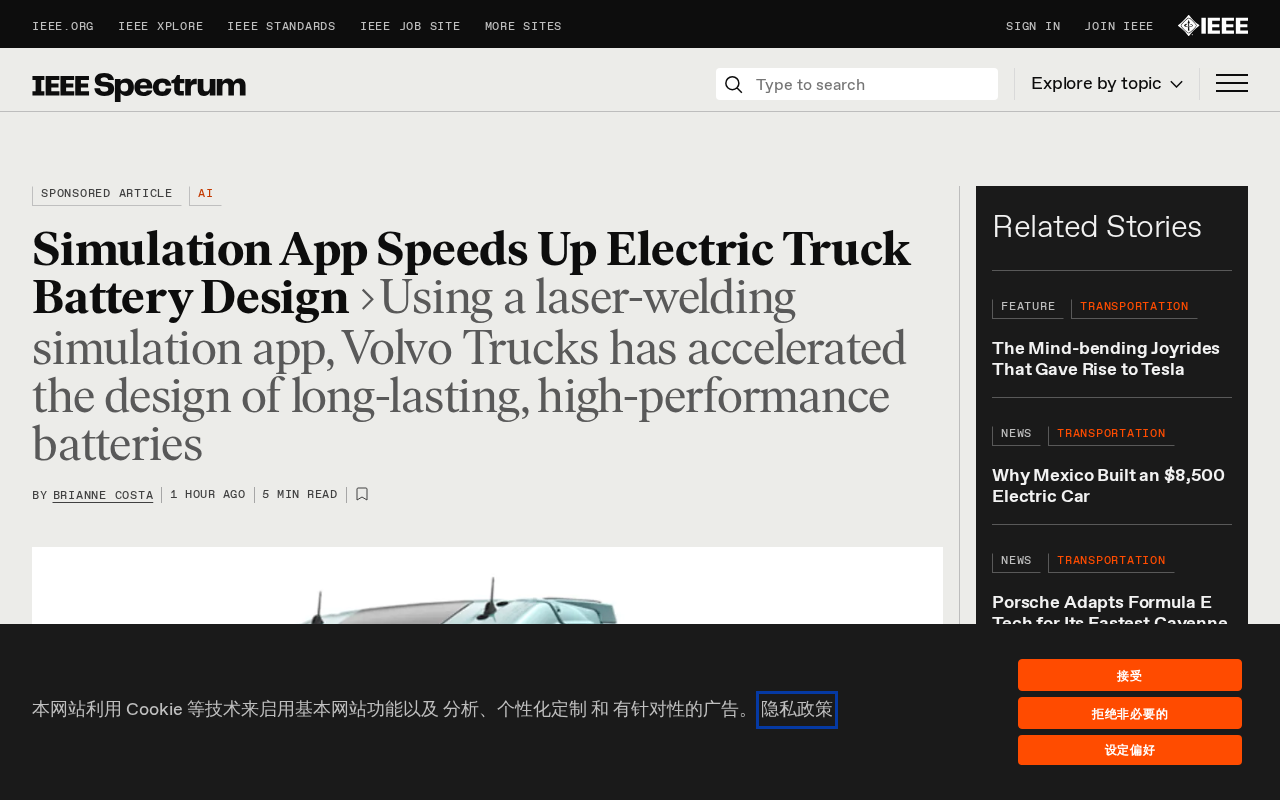Open the IEEE Spectrum home logo
The image size is (1280, 800).
coord(139,86)
